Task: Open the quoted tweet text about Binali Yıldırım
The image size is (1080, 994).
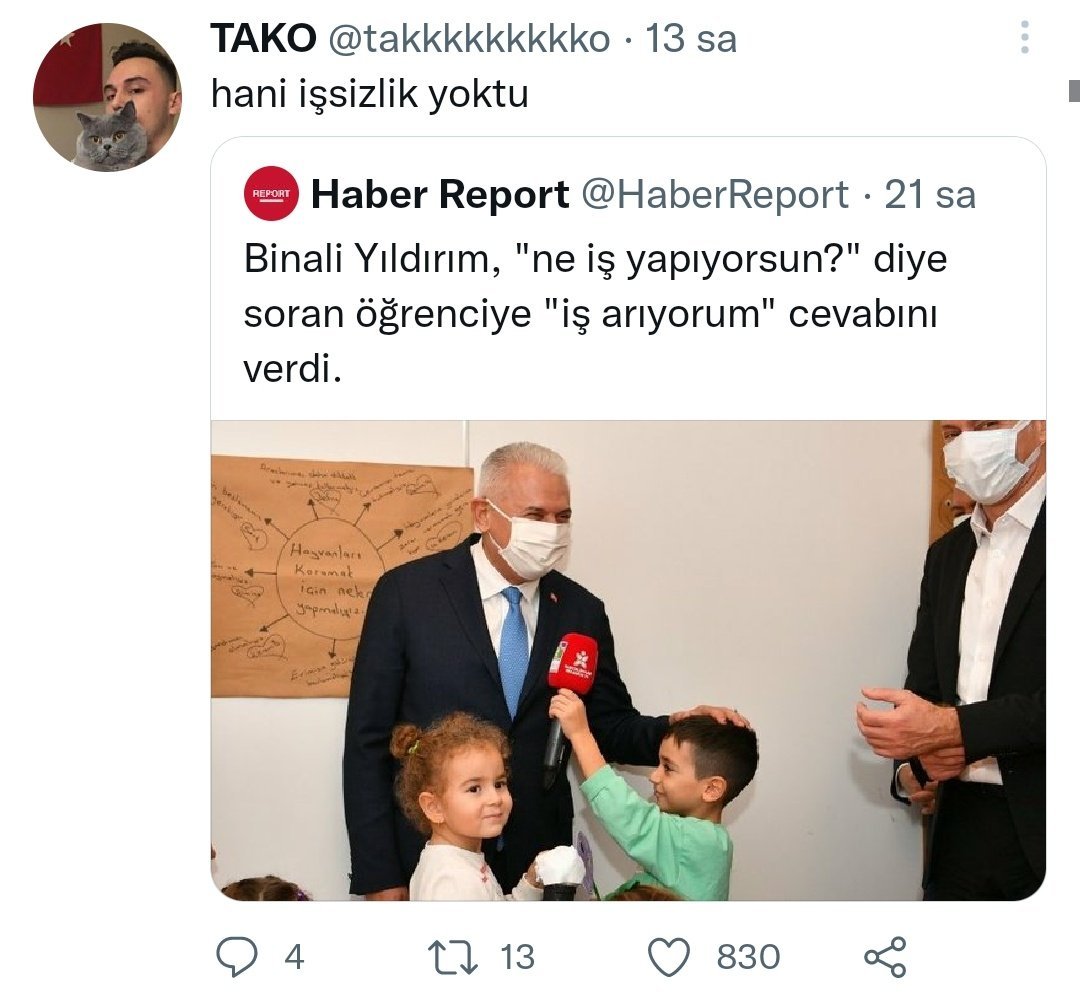Action: point(596,314)
